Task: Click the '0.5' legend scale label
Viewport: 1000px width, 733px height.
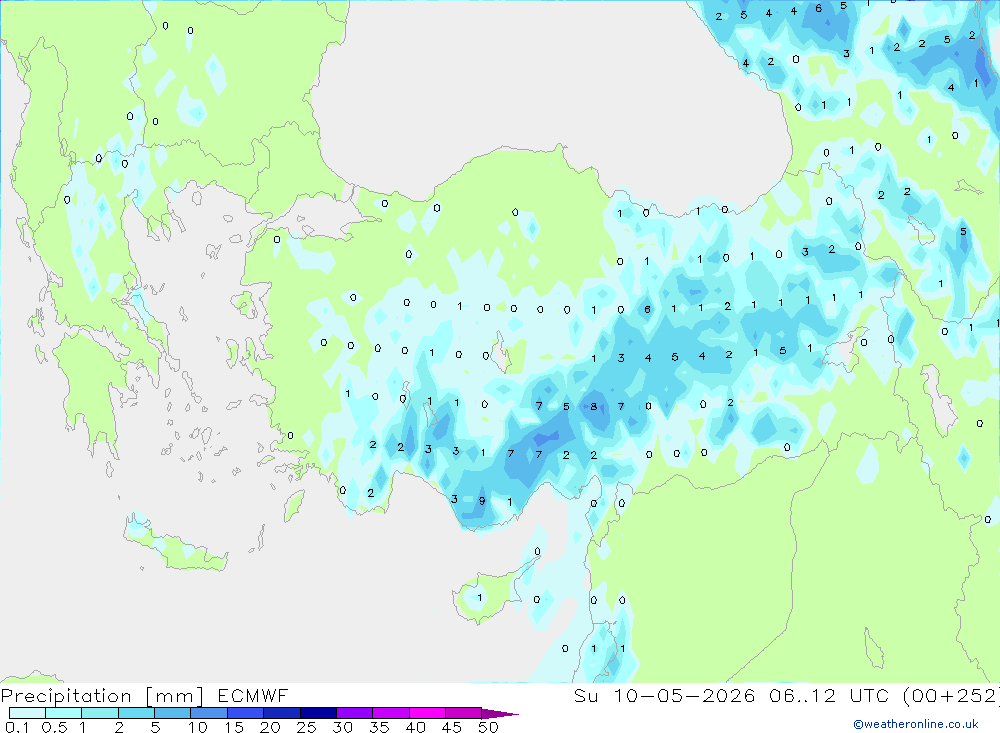Action: (54, 727)
